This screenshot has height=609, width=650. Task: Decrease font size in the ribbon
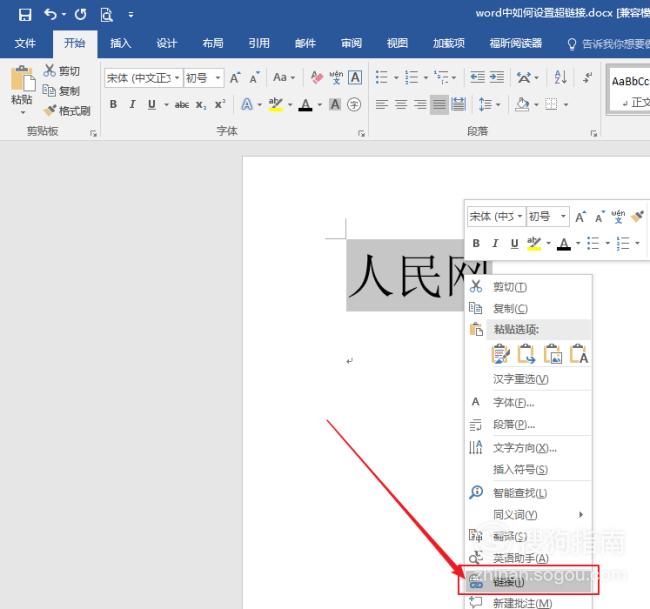tap(254, 78)
